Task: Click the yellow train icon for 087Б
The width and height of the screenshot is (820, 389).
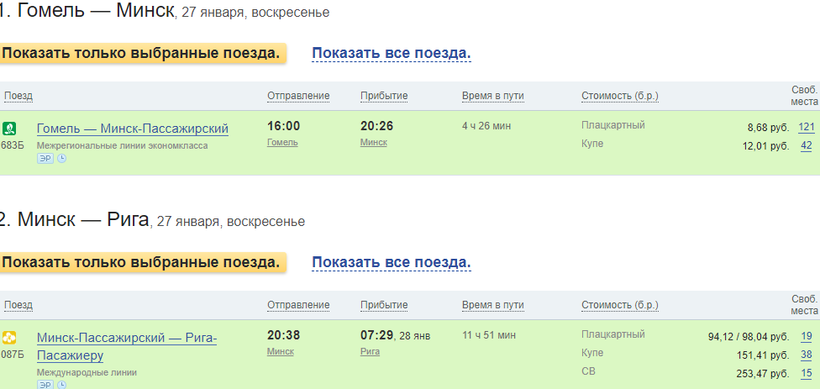Action: pos(9,337)
